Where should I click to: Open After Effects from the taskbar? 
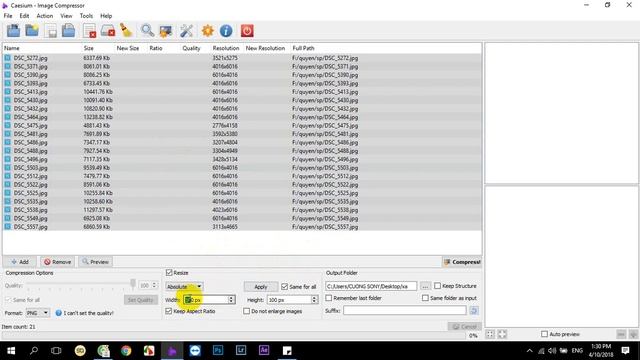(x=264, y=350)
